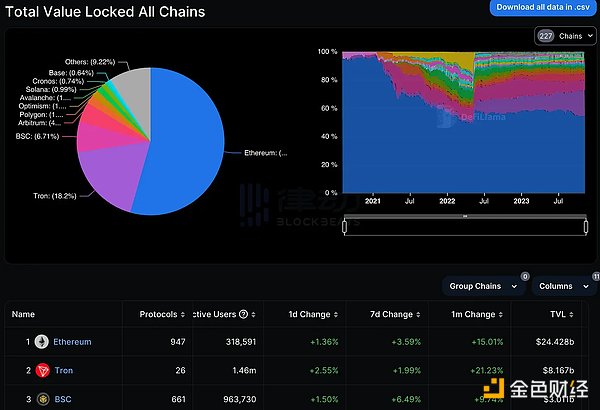
Task: Open the Tron chain link
Action: pos(64,370)
